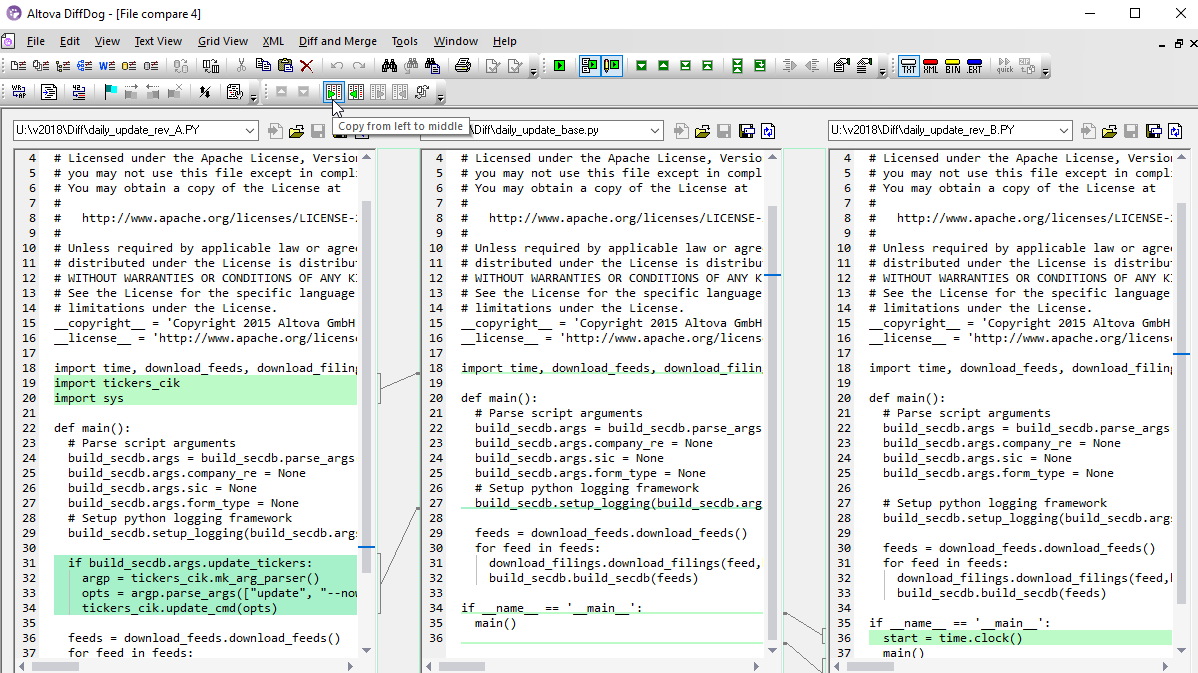
Task: Jump to the next difference
Action: [x=641, y=66]
